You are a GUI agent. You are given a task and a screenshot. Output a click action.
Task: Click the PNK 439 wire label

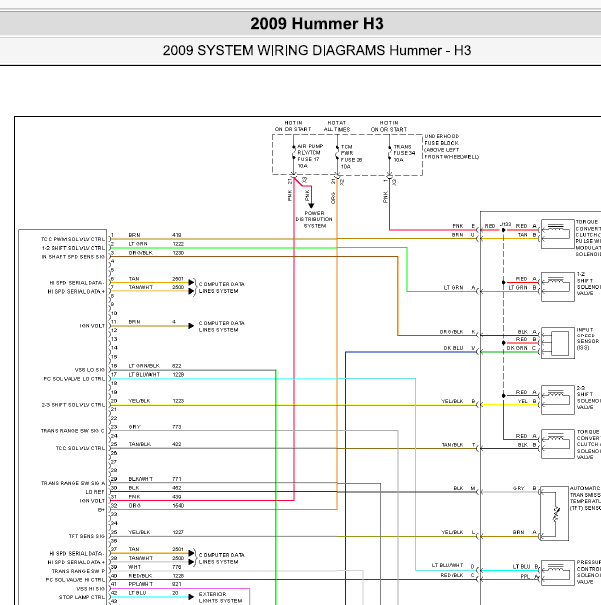tap(155, 497)
